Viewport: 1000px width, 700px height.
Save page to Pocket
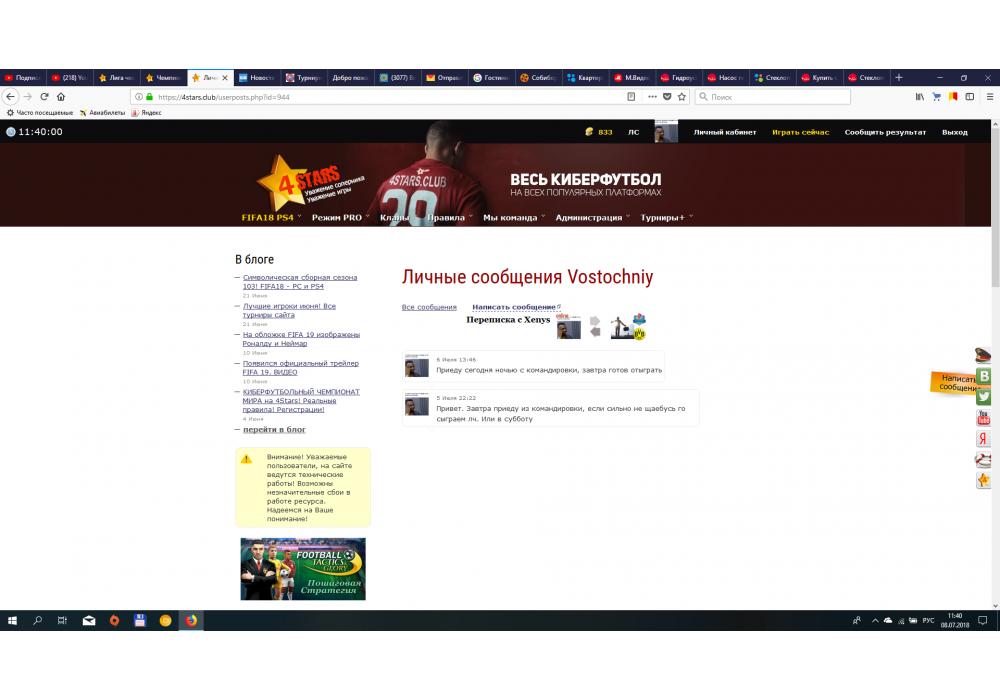667,97
